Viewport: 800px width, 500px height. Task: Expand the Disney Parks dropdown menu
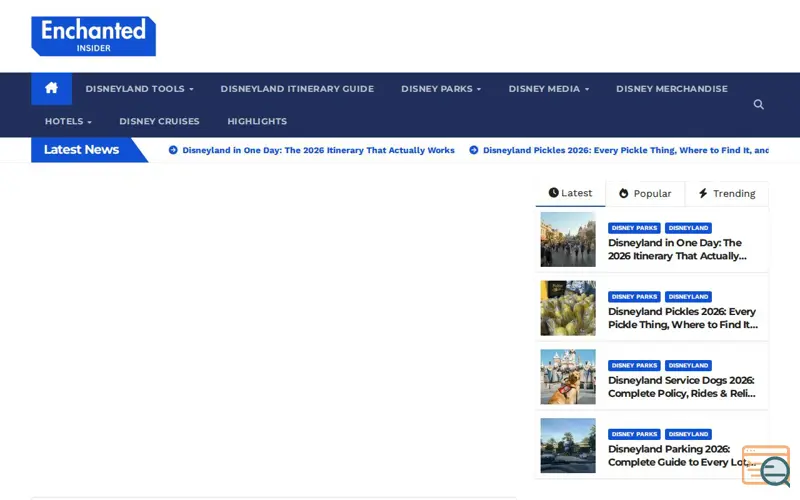(441, 89)
